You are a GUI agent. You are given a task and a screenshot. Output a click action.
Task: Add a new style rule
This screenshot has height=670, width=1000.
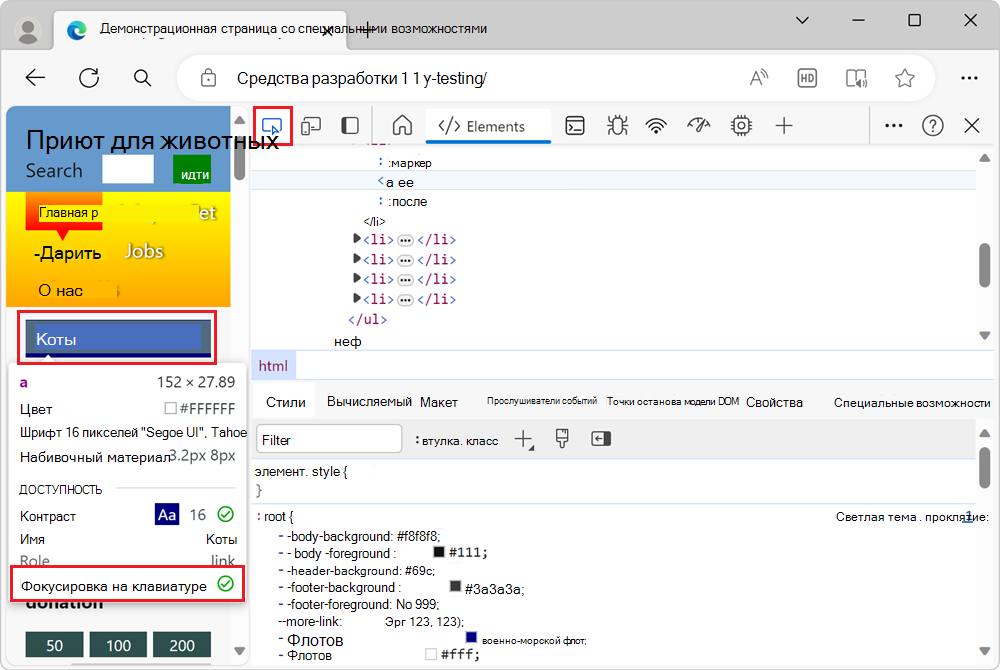(x=524, y=439)
